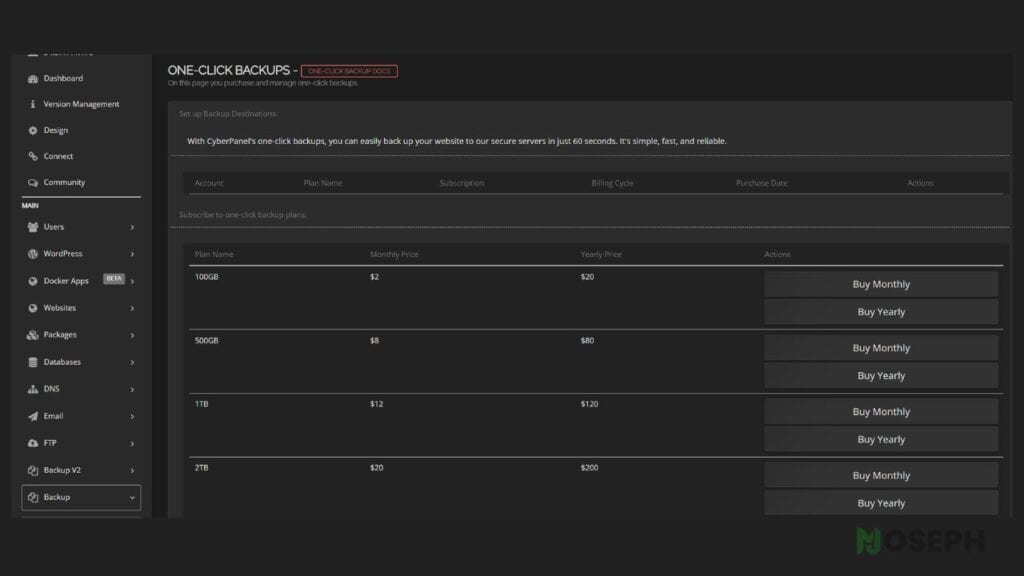Buy the 100GB plan yearly

pos(881,312)
